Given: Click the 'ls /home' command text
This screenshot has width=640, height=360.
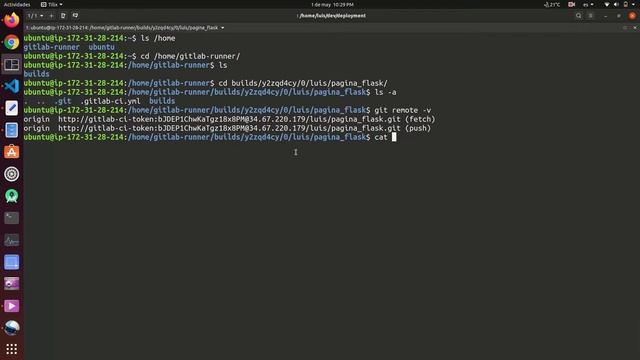Looking at the screenshot, I should click(x=158, y=38).
